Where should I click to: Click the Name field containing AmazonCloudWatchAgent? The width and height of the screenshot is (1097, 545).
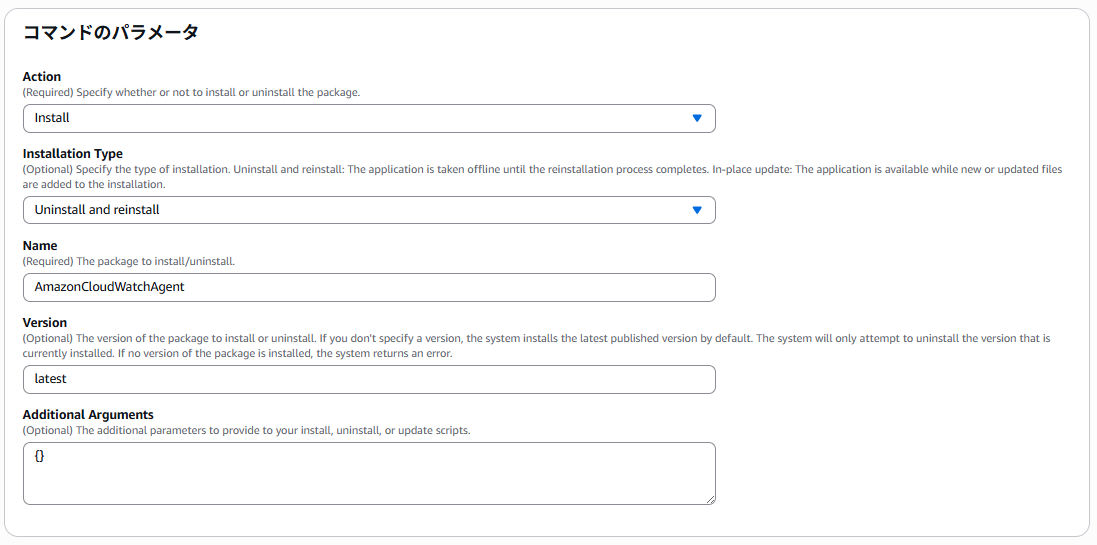369,287
